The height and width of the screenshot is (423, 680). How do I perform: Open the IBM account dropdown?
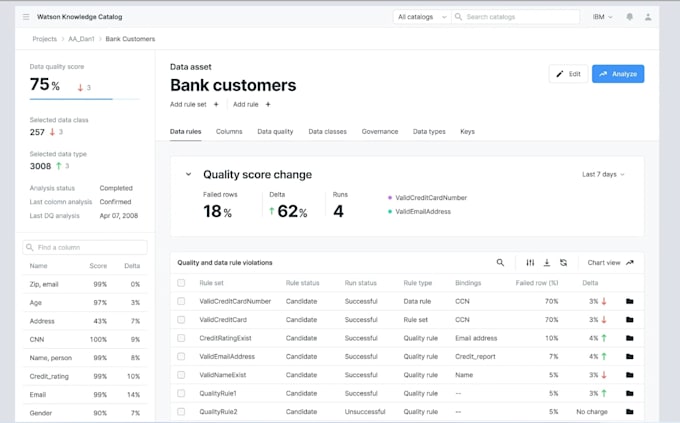602,17
